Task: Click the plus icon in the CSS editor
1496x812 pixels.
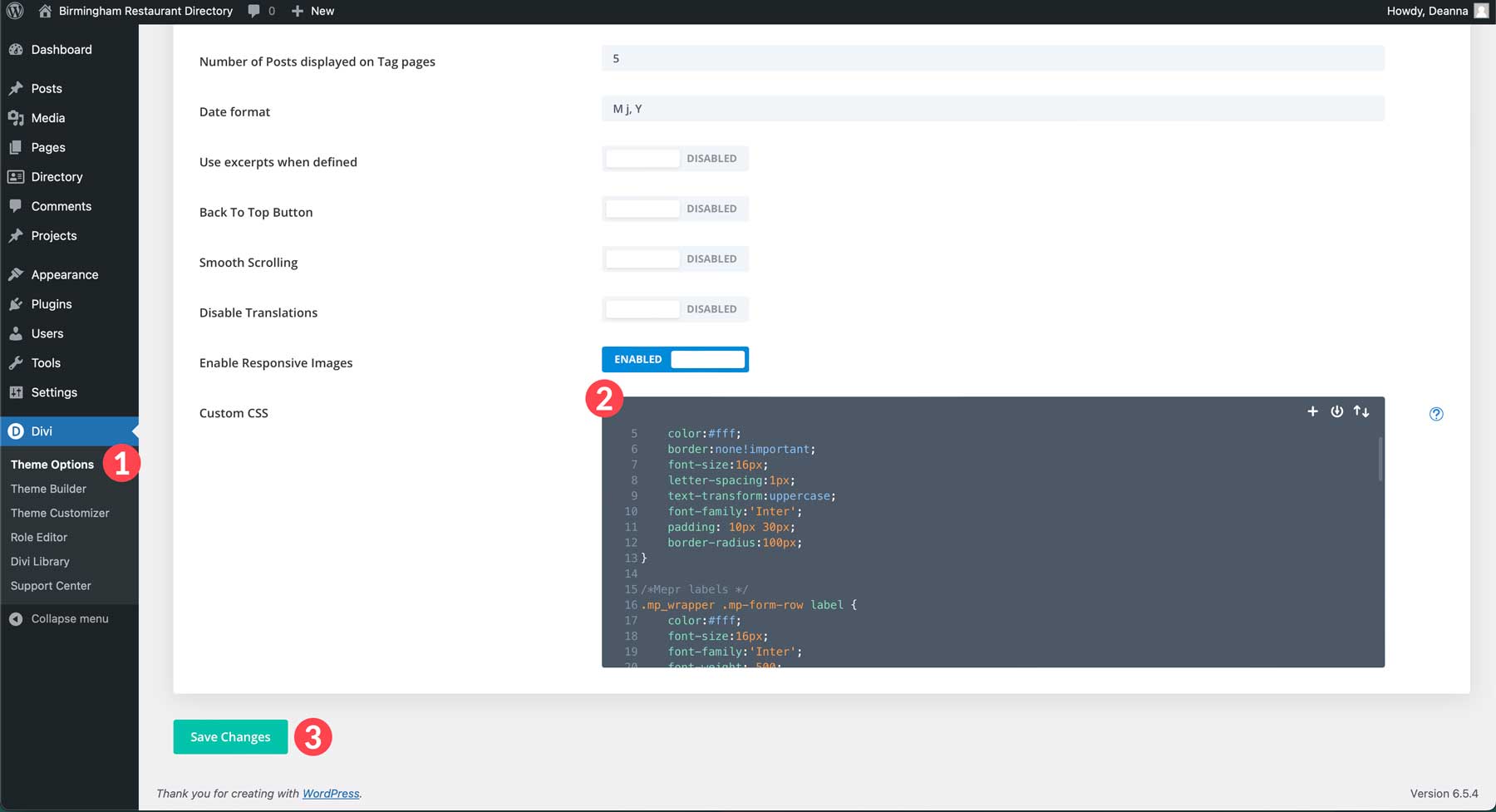Action: 1312,411
